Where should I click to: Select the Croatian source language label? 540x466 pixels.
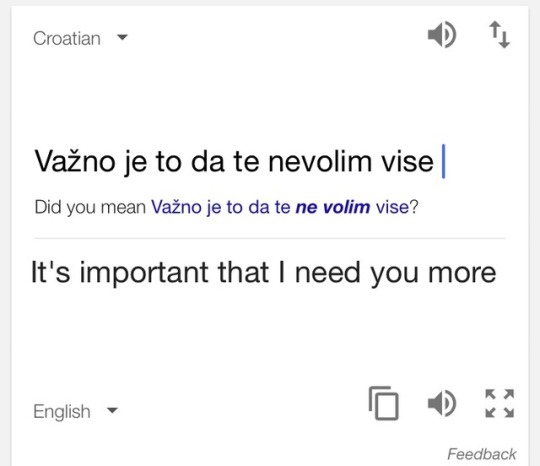[67, 38]
